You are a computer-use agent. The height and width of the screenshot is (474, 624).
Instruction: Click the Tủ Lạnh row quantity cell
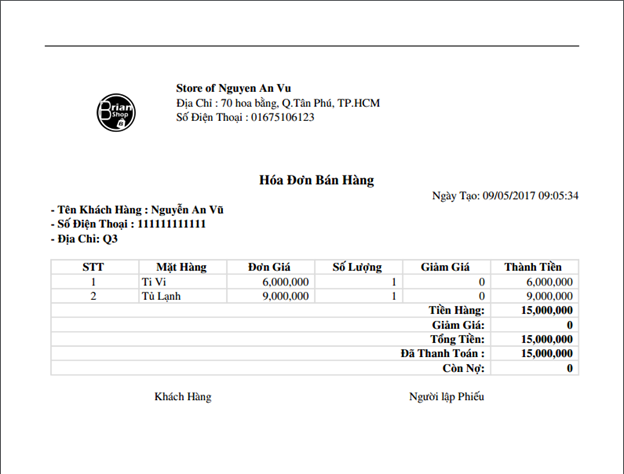pyautogui.click(x=359, y=296)
